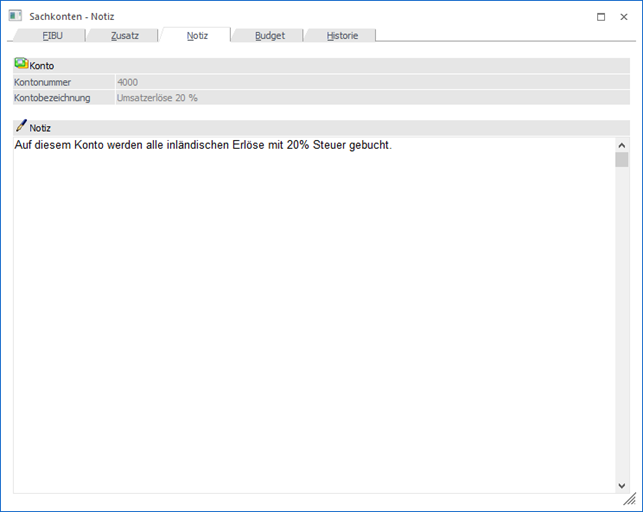The height and width of the screenshot is (512, 643).
Task: Click the Sachkonten window icon in title bar
Action: point(15,16)
